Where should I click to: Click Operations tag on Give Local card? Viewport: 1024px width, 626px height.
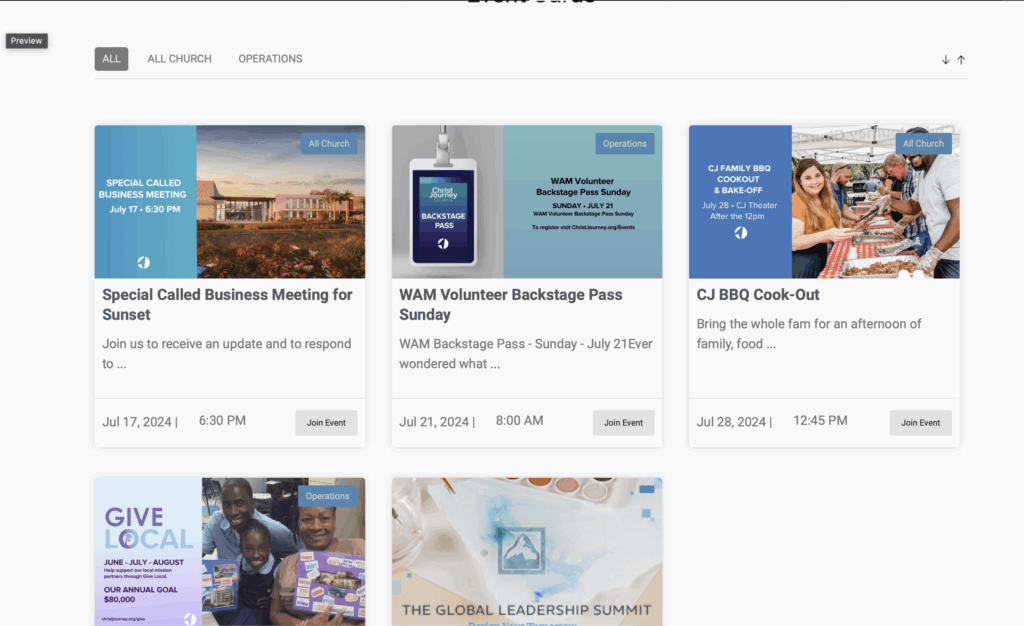(327, 496)
